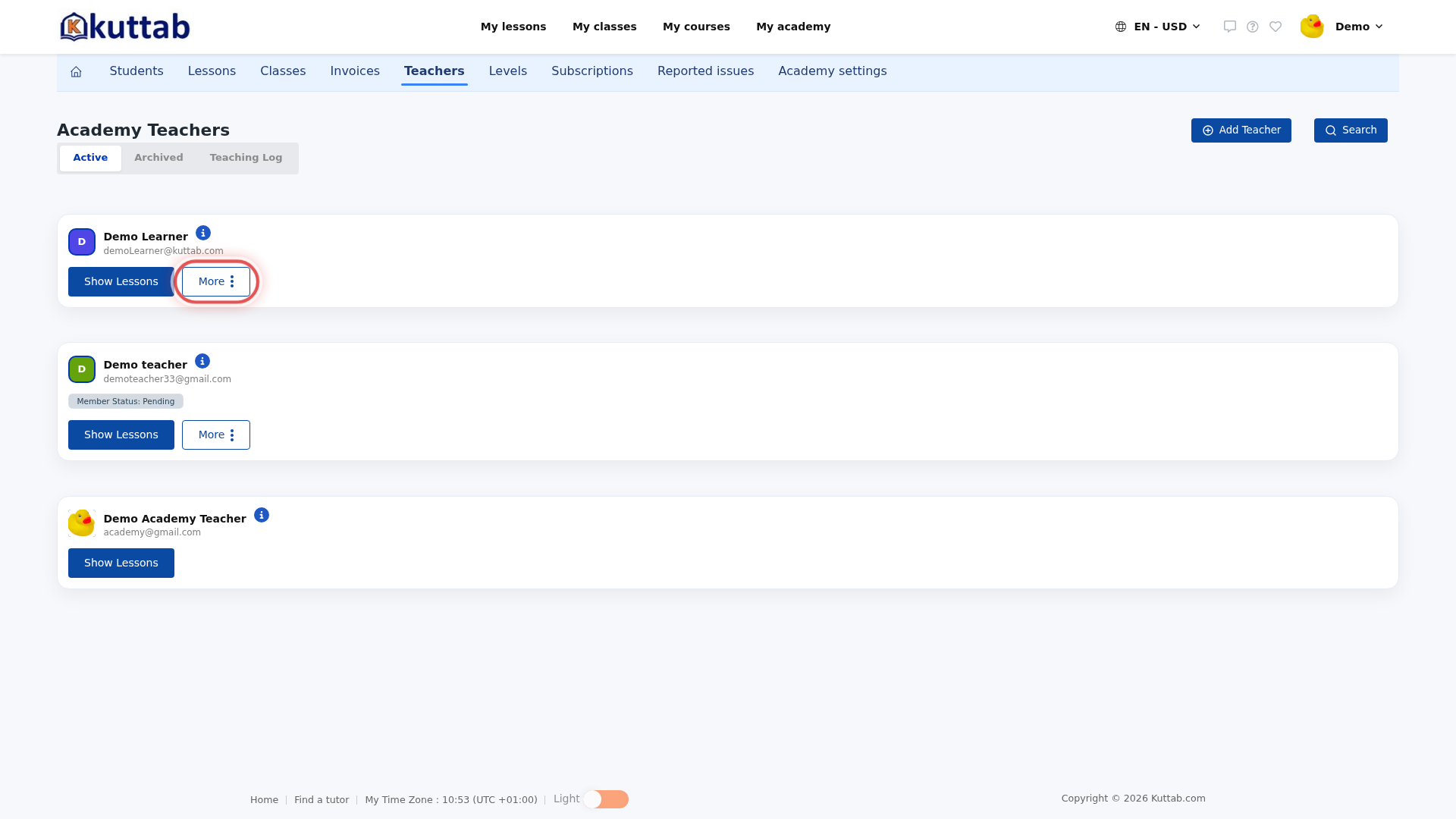The width and height of the screenshot is (1456, 819).
Task: View Archived teachers tab
Action: point(158,158)
